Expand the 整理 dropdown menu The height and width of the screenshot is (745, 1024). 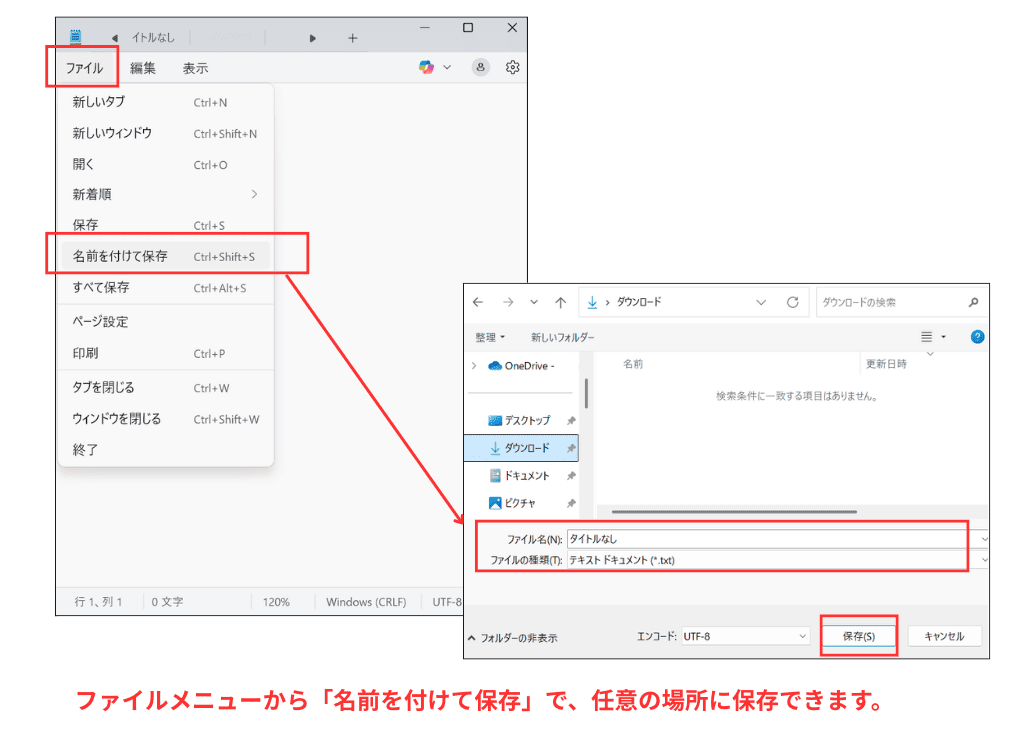490,337
